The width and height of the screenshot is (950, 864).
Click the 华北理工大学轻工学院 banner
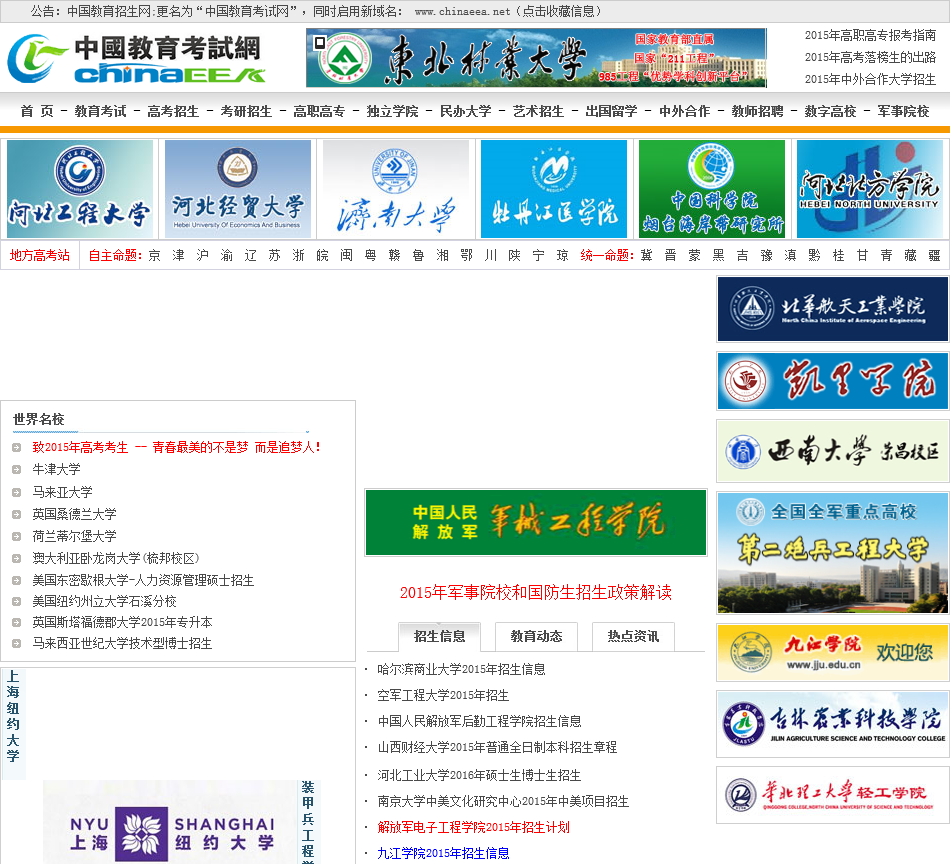coord(832,795)
